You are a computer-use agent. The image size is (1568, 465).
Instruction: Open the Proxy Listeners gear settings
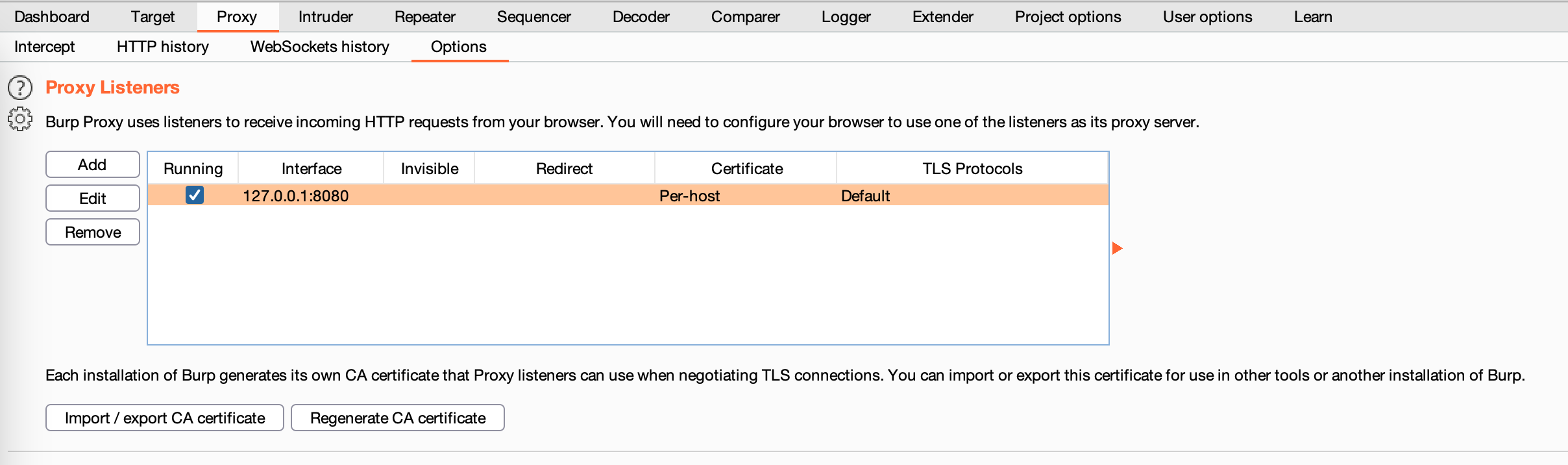click(x=20, y=119)
